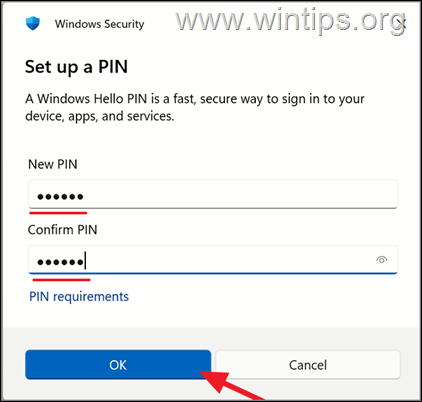Focus the Confirm PIN input field

click(213, 260)
